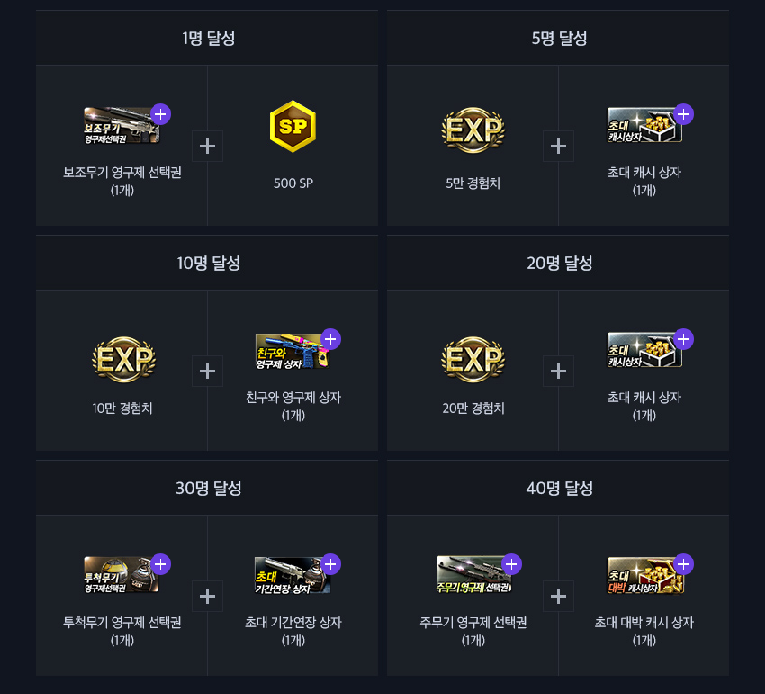Viewport: 765px width, 694px height.
Task: Click the 500 SP hexagon icon
Action: click(293, 126)
